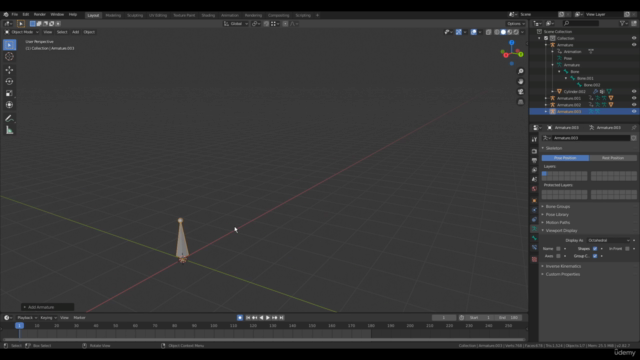640x360 pixels.
Task: Hide the Cylinder.002 object via eye icon
Action: tap(634, 91)
